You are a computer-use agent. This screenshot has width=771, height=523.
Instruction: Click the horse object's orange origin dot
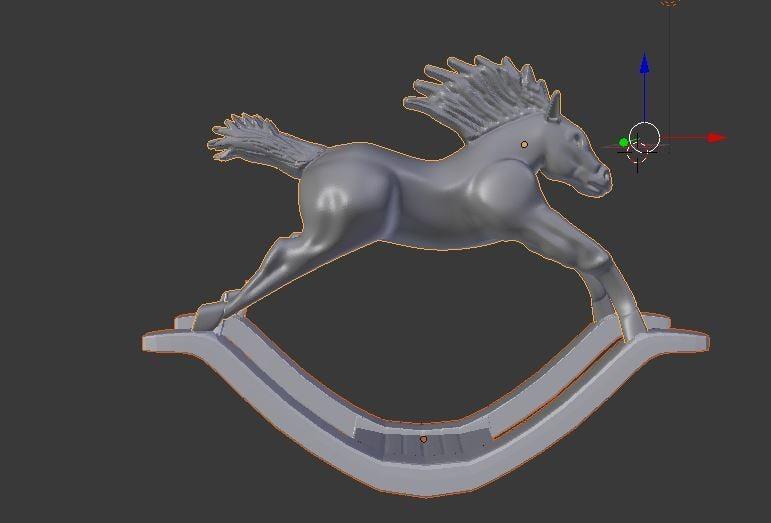pos(524,145)
